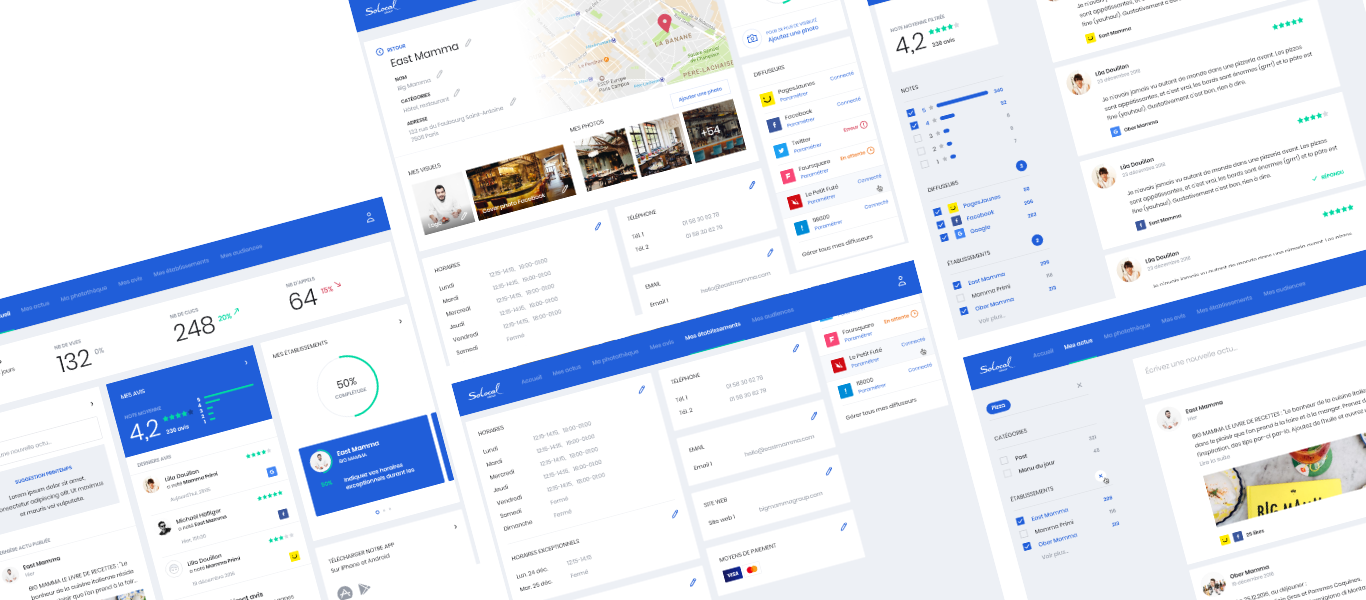Click the red map pin marker
The height and width of the screenshot is (600, 1366).
[664, 24]
